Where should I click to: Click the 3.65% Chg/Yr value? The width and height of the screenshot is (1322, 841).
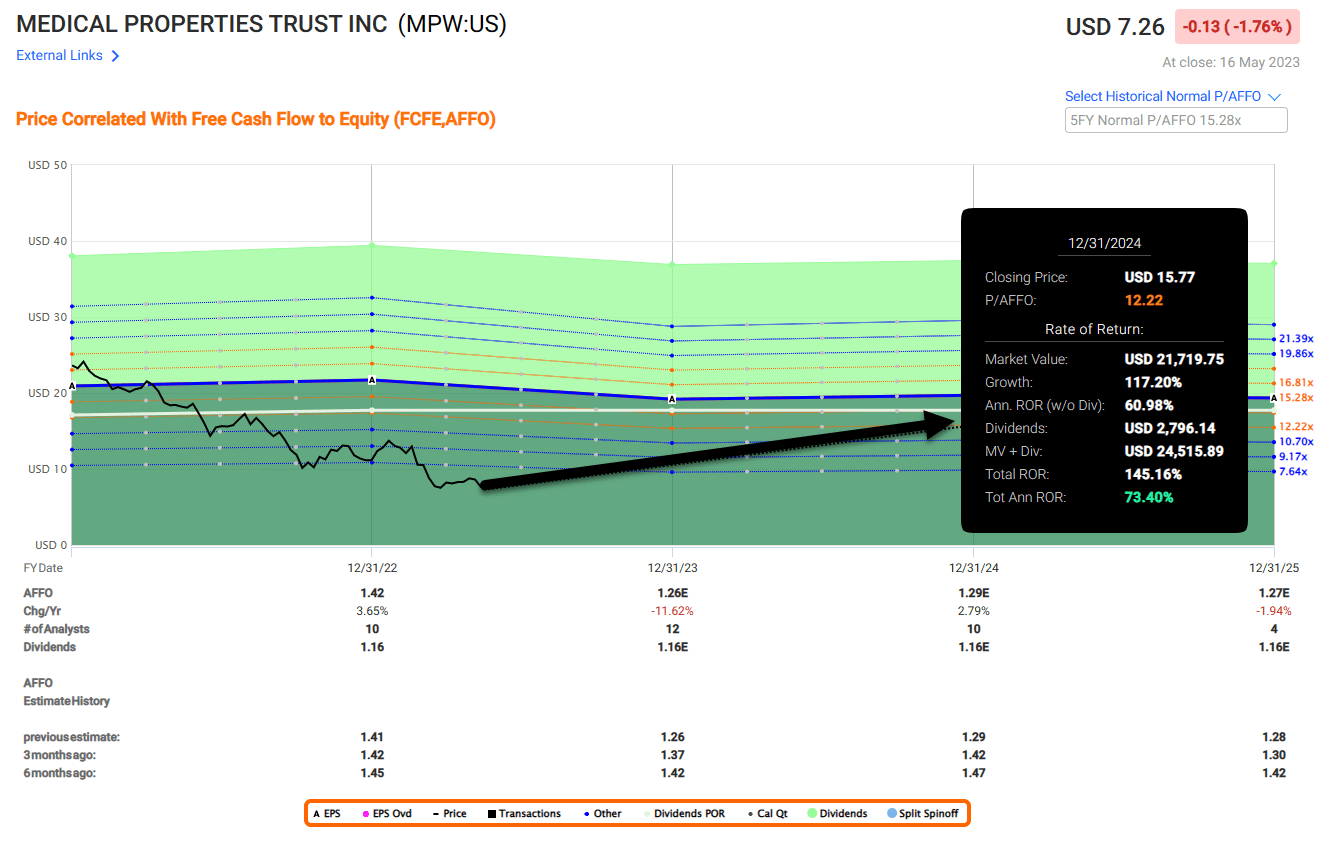[372, 611]
